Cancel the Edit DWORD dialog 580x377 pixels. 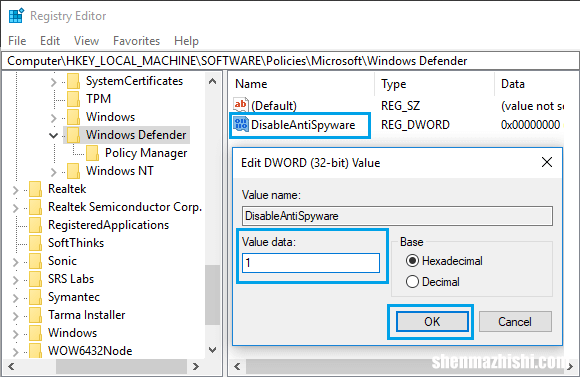coord(515,322)
